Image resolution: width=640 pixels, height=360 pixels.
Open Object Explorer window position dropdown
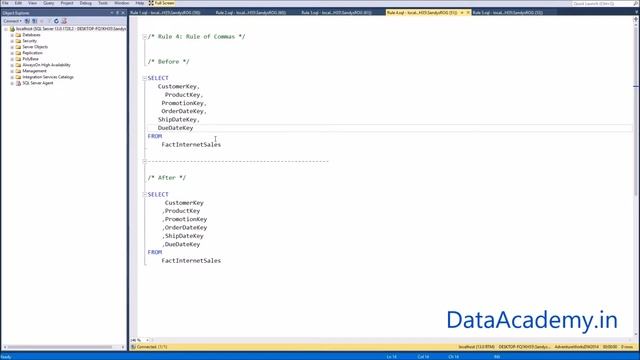(112, 13)
